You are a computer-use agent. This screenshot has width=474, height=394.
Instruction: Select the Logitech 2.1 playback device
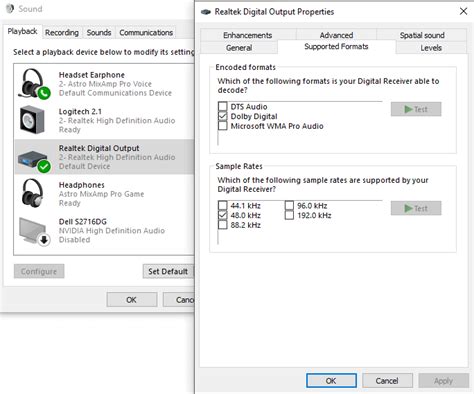click(104, 121)
